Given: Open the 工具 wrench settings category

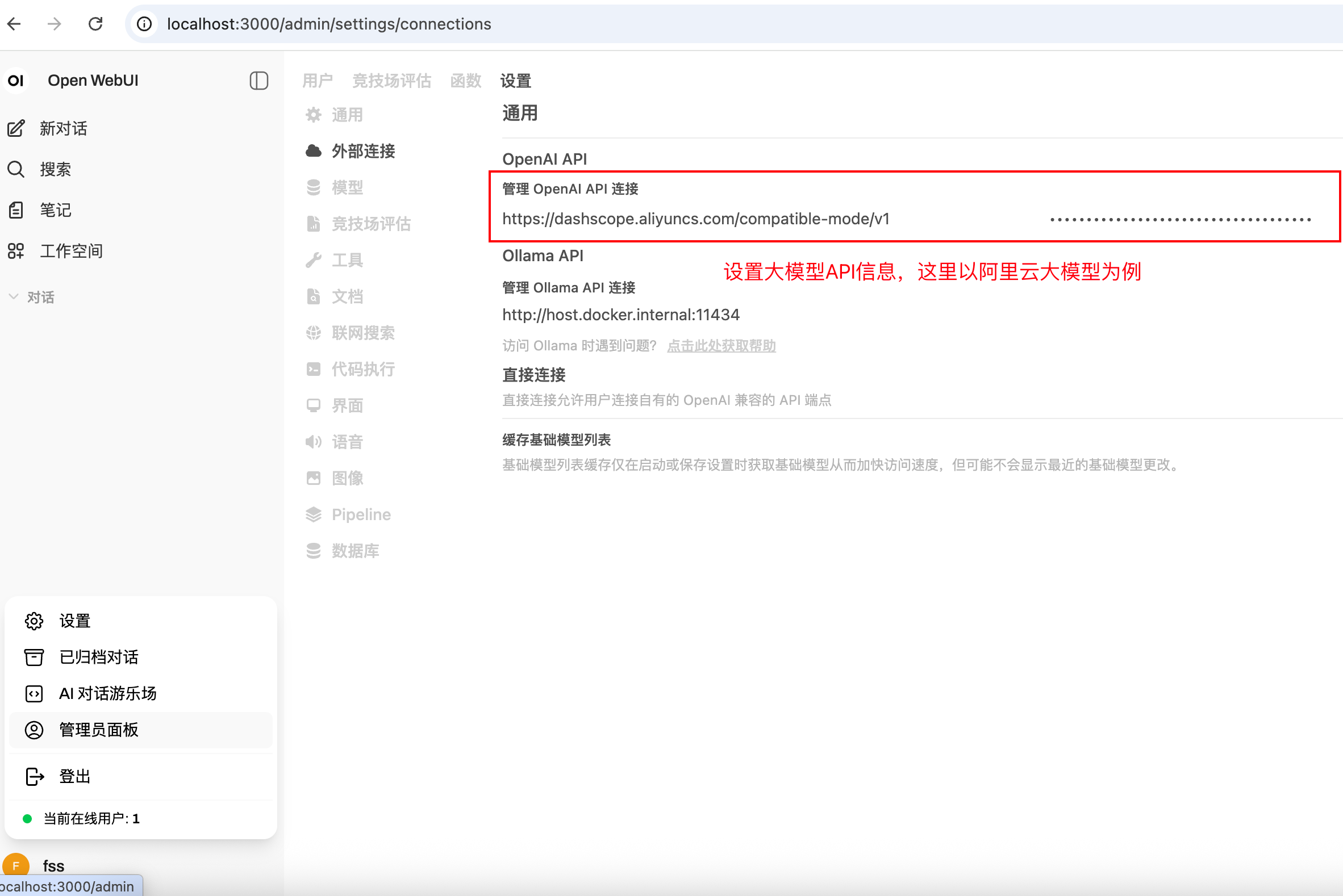Looking at the screenshot, I should (x=335, y=260).
